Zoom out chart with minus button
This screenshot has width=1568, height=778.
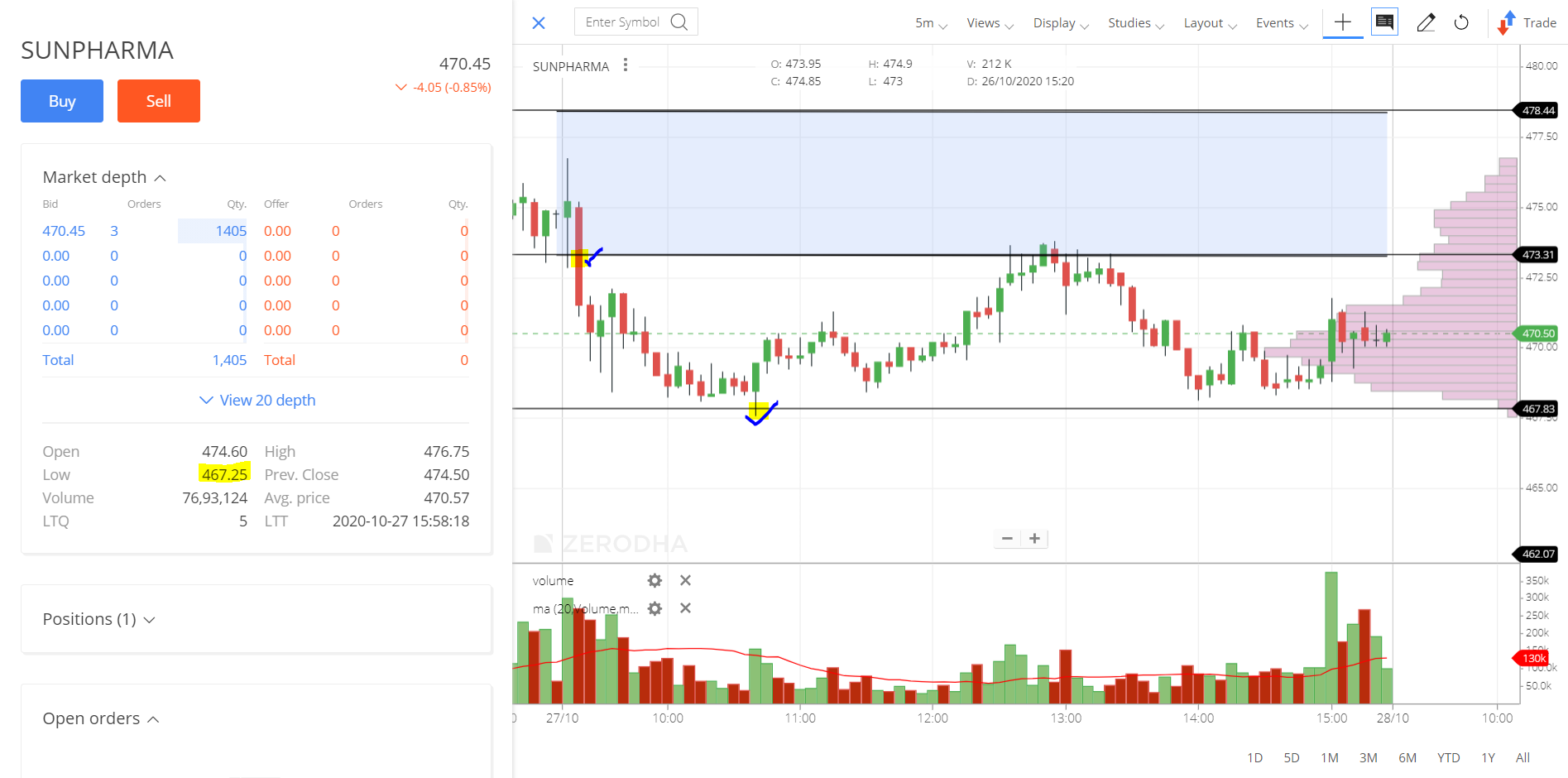pyautogui.click(x=1007, y=539)
